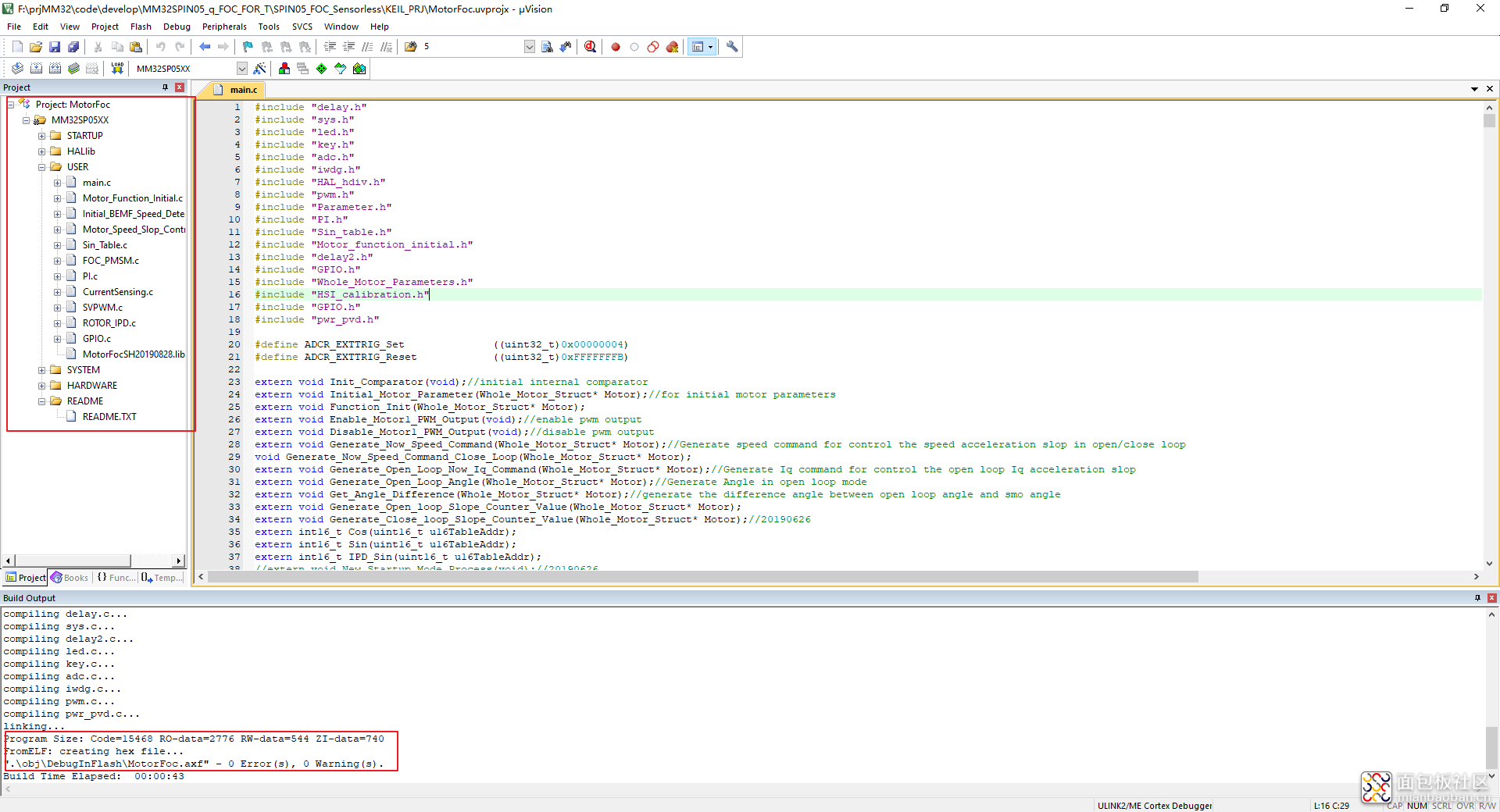The height and width of the screenshot is (812, 1500).
Task: Expand FOC_PMSM.c node in tree
Action: pos(57,261)
